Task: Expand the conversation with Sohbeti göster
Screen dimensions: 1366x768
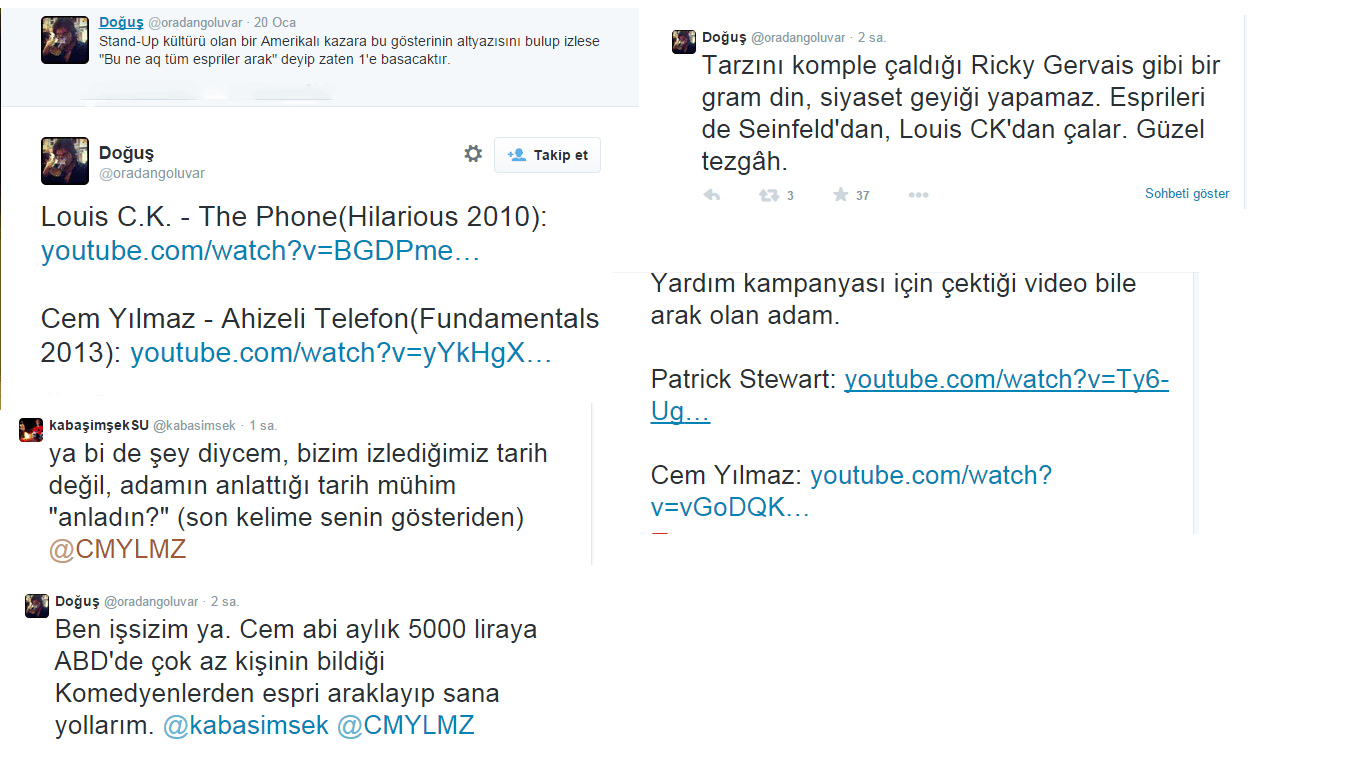Action: 1187,194
